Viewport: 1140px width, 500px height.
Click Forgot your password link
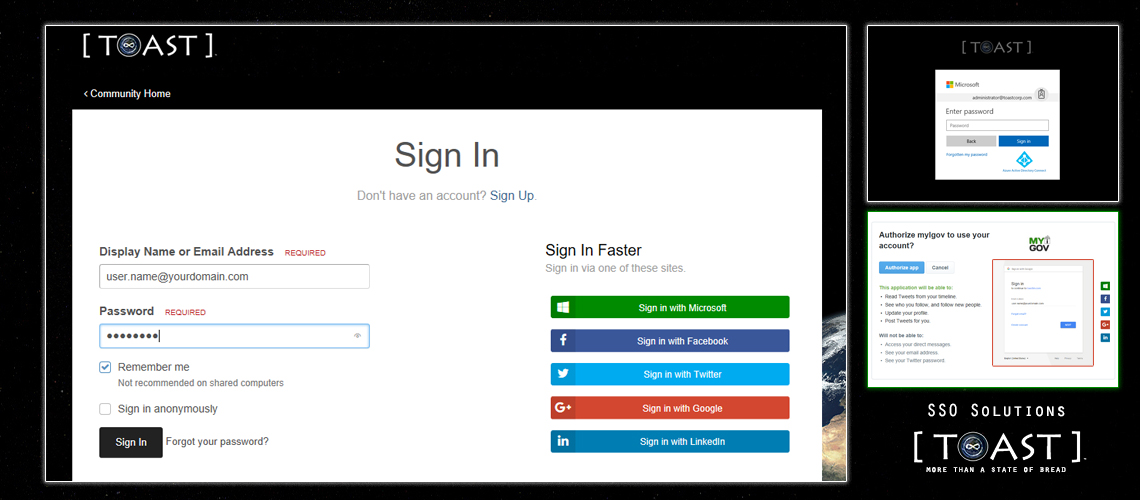[x=217, y=441]
